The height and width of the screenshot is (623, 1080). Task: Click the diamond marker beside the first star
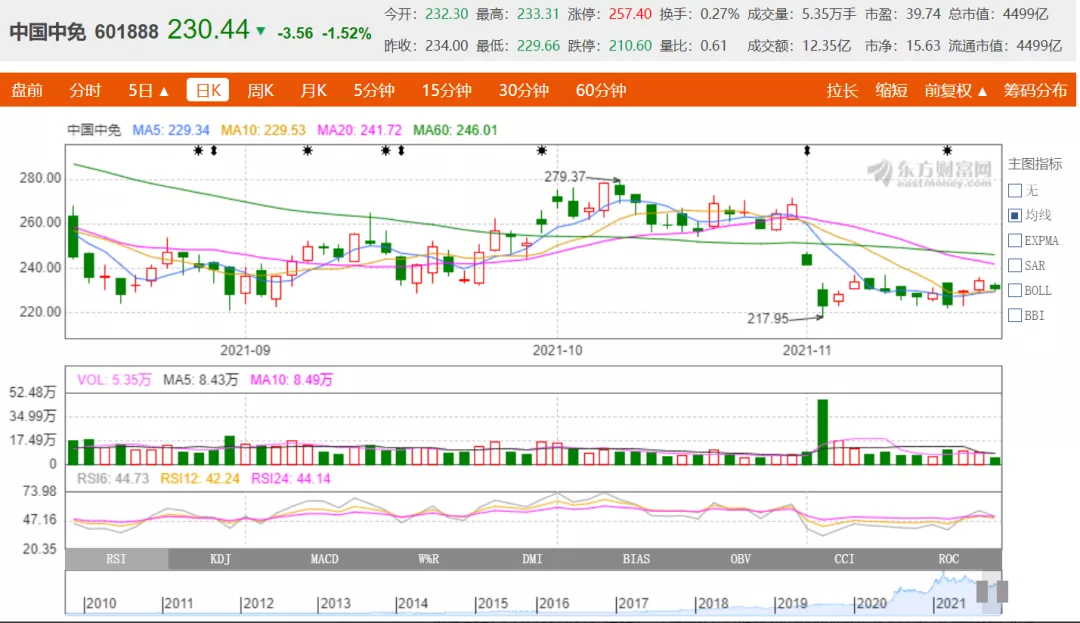coord(214,150)
